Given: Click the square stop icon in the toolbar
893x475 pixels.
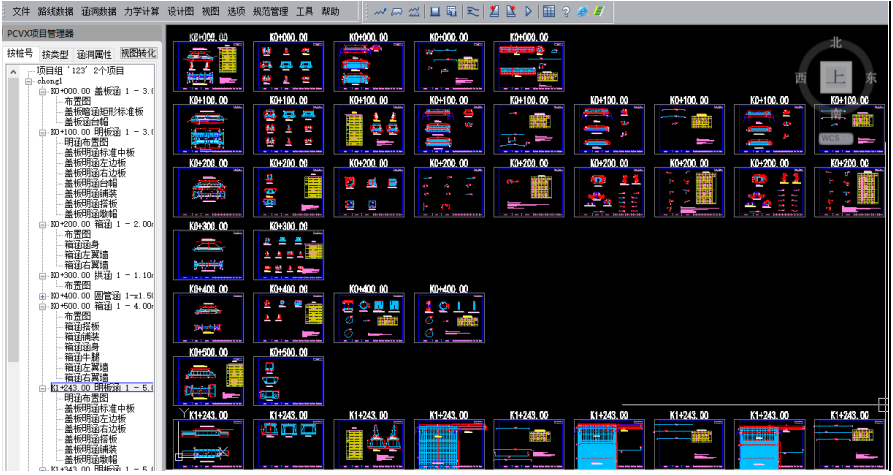Looking at the screenshot, I should click(x=435, y=11).
